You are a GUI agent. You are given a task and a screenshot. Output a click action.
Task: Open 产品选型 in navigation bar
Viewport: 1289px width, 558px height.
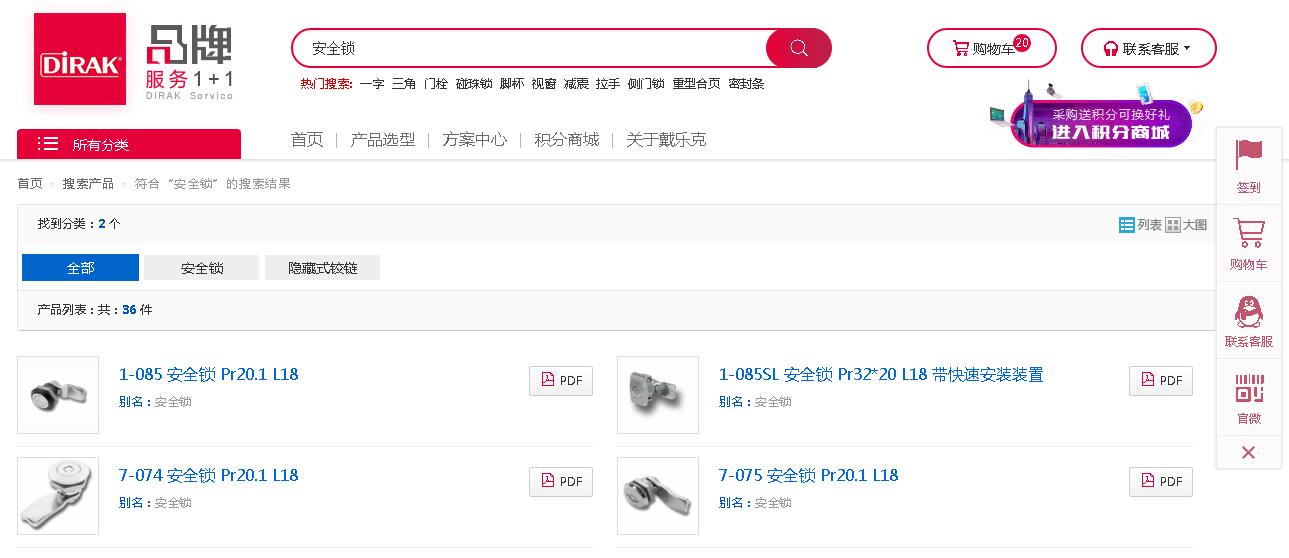coord(382,140)
